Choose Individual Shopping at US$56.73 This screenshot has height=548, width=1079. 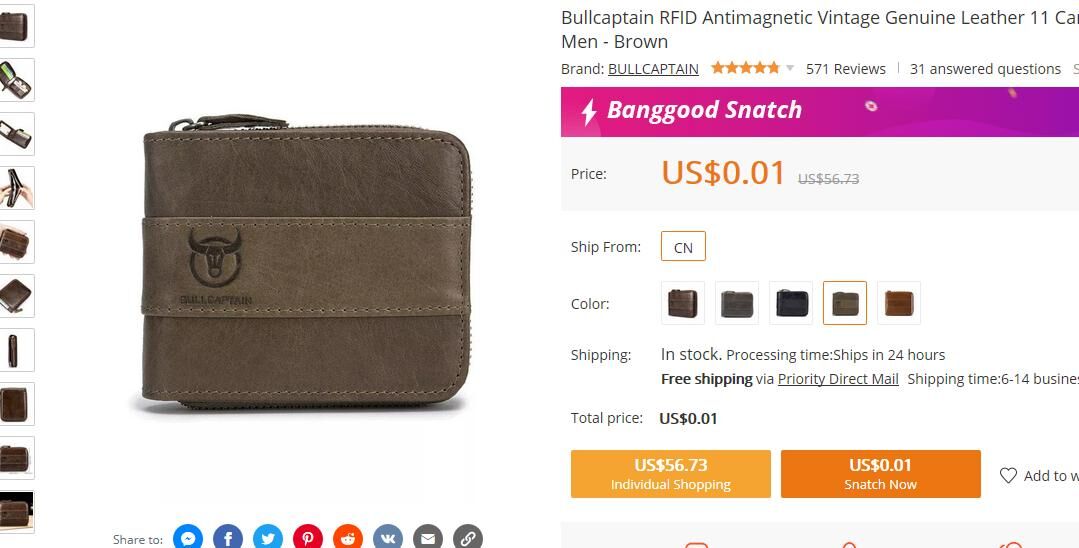pos(670,474)
